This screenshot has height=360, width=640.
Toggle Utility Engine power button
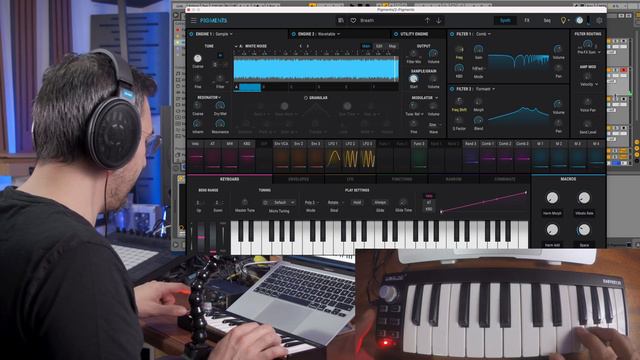pyautogui.click(x=396, y=34)
